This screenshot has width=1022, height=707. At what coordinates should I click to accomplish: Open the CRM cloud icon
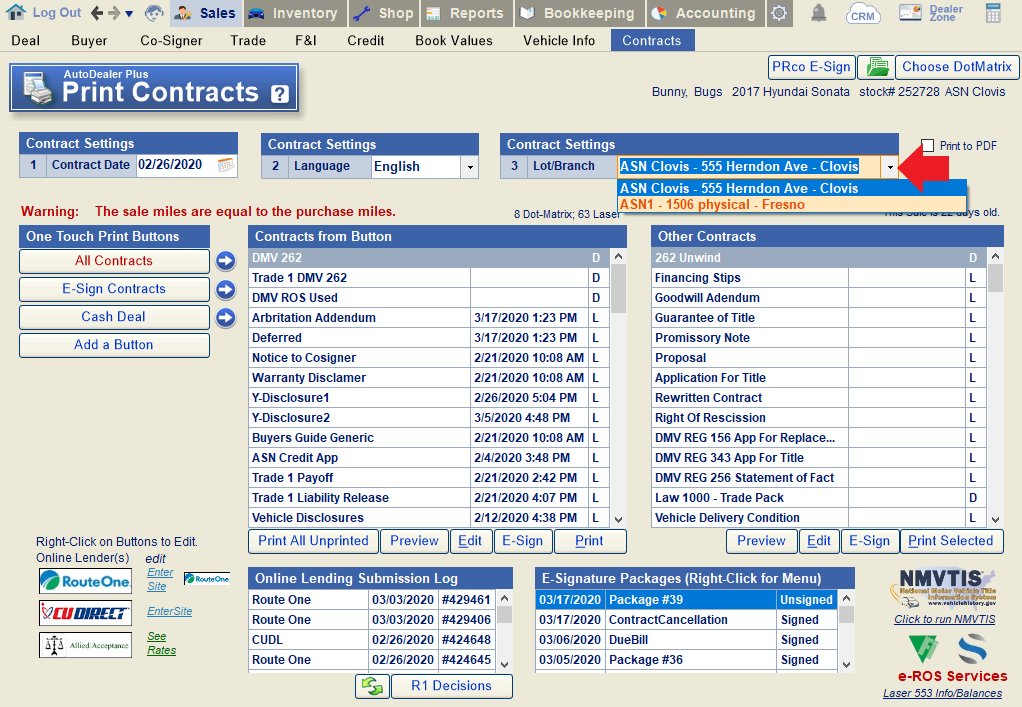click(862, 13)
